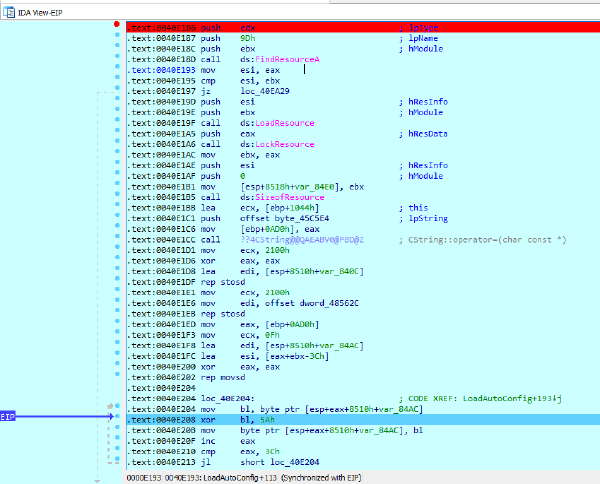This screenshot has width=600, height=484.
Task: Click offset byte_45C5E4 operand
Action: (x=284, y=218)
